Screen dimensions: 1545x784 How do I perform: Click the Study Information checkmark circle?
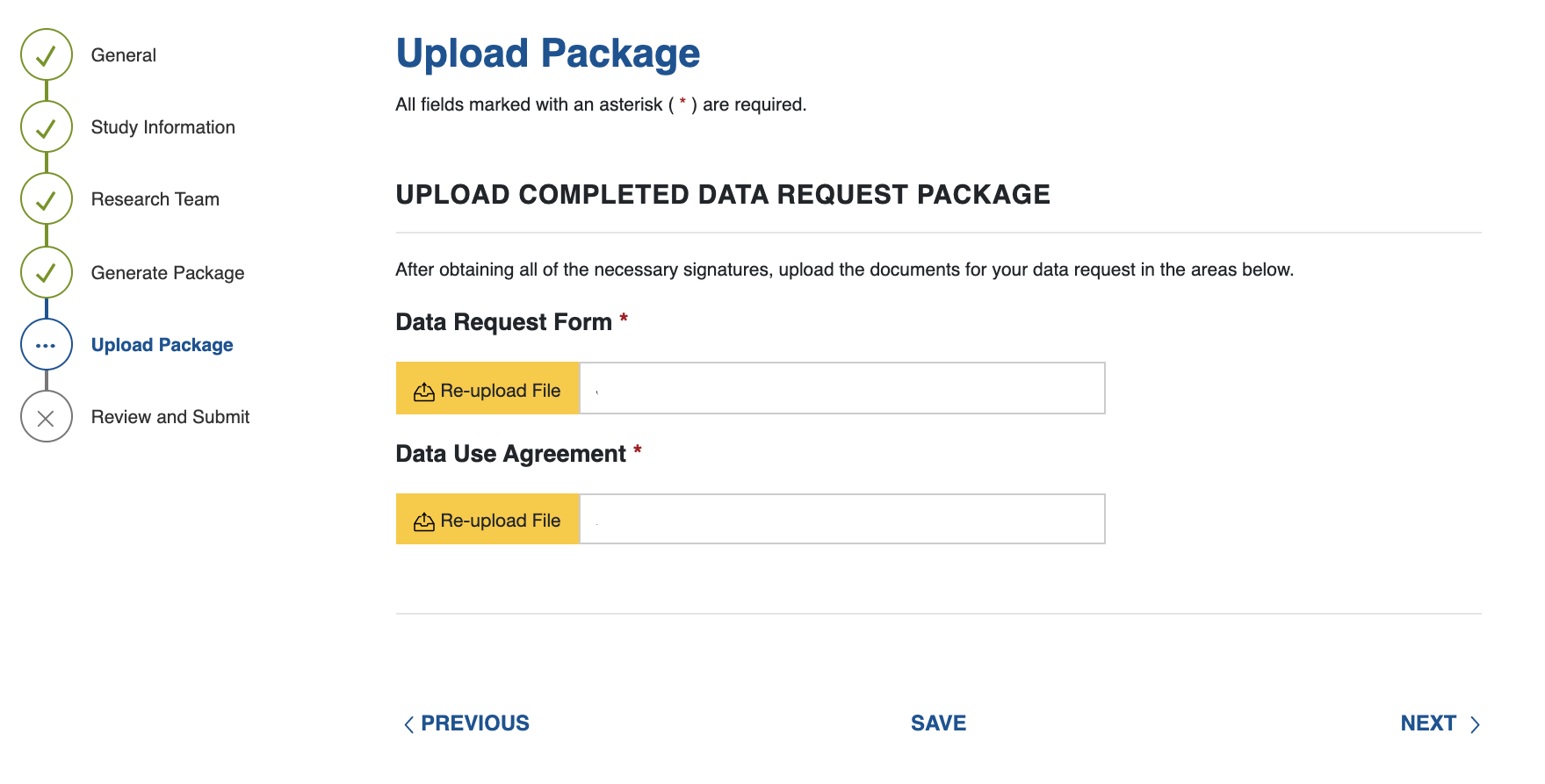coord(47,127)
